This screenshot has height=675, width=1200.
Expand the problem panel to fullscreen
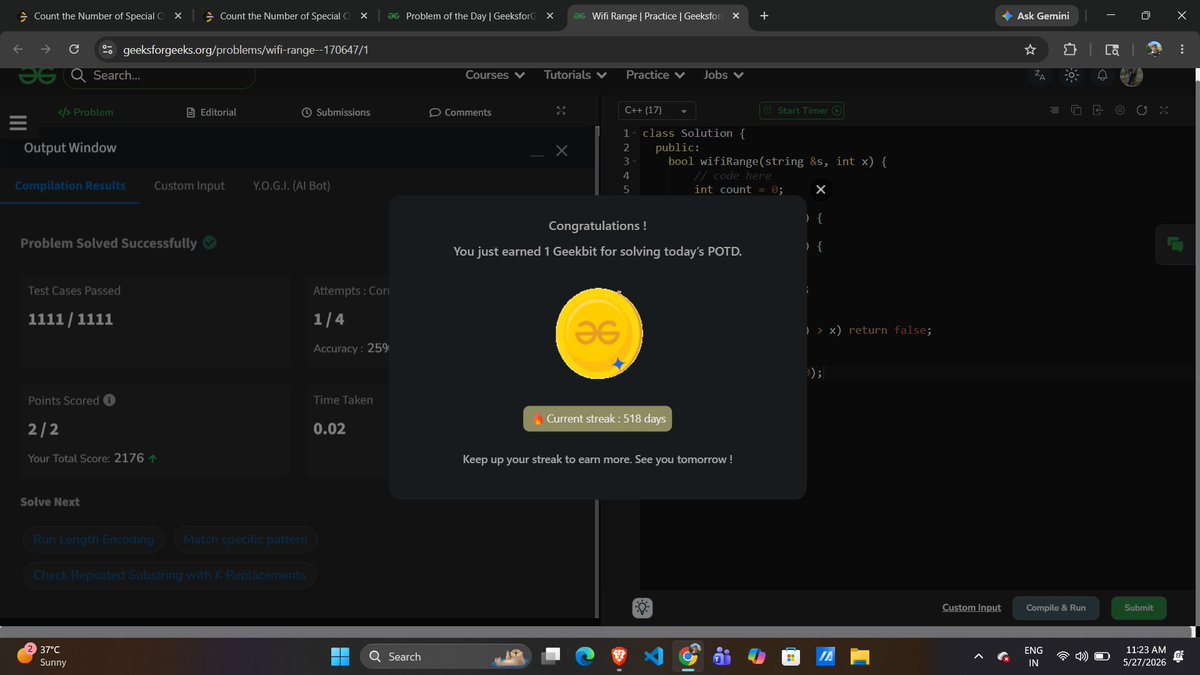(561, 111)
